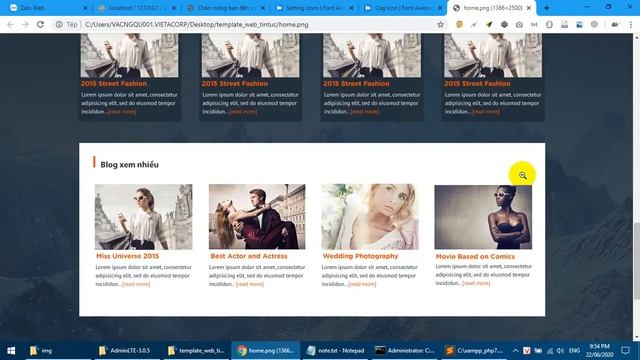640x360 pixels.
Task: Switch to note.txt Notepad window
Action: (x=336, y=351)
